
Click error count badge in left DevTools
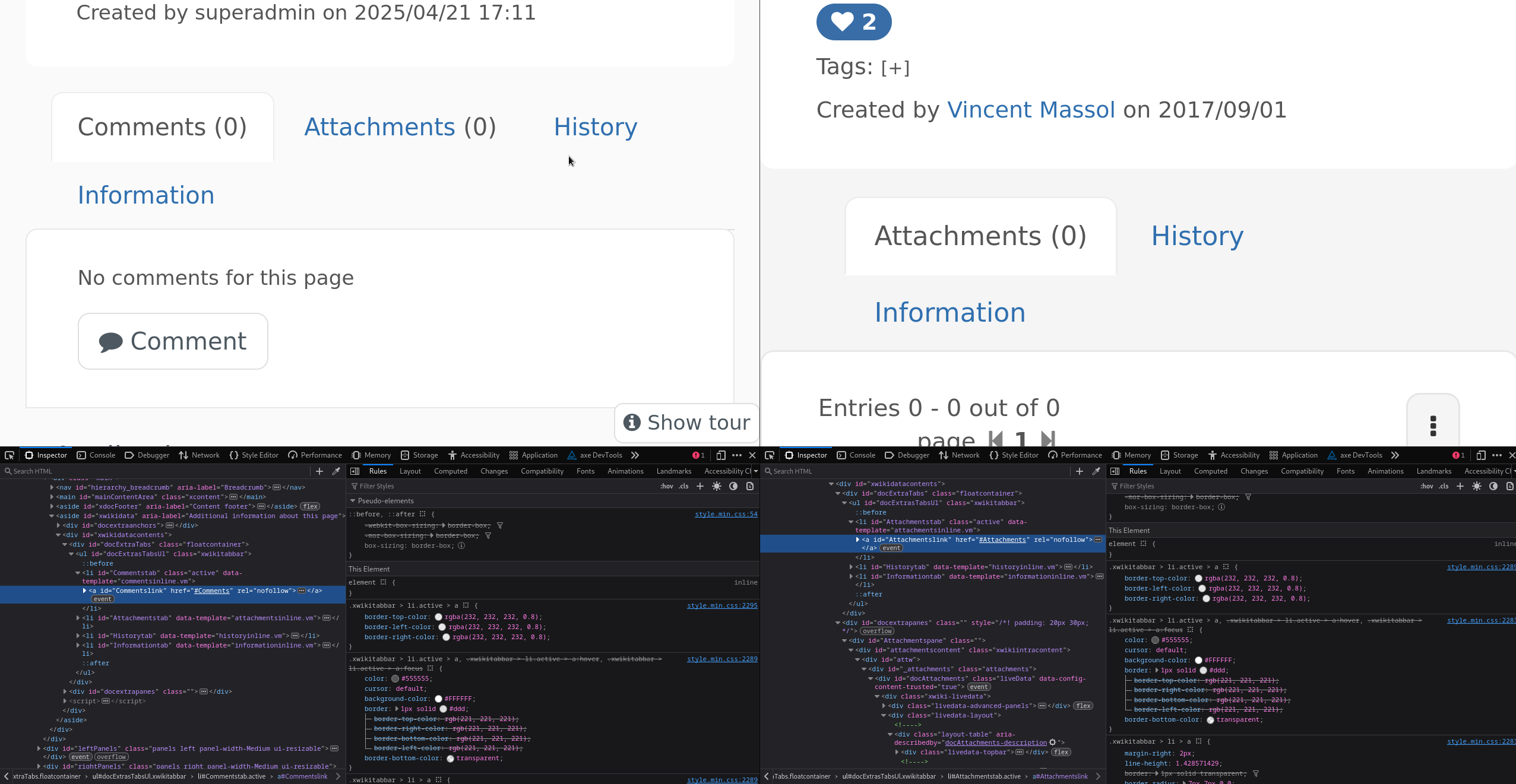click(698, 455)
